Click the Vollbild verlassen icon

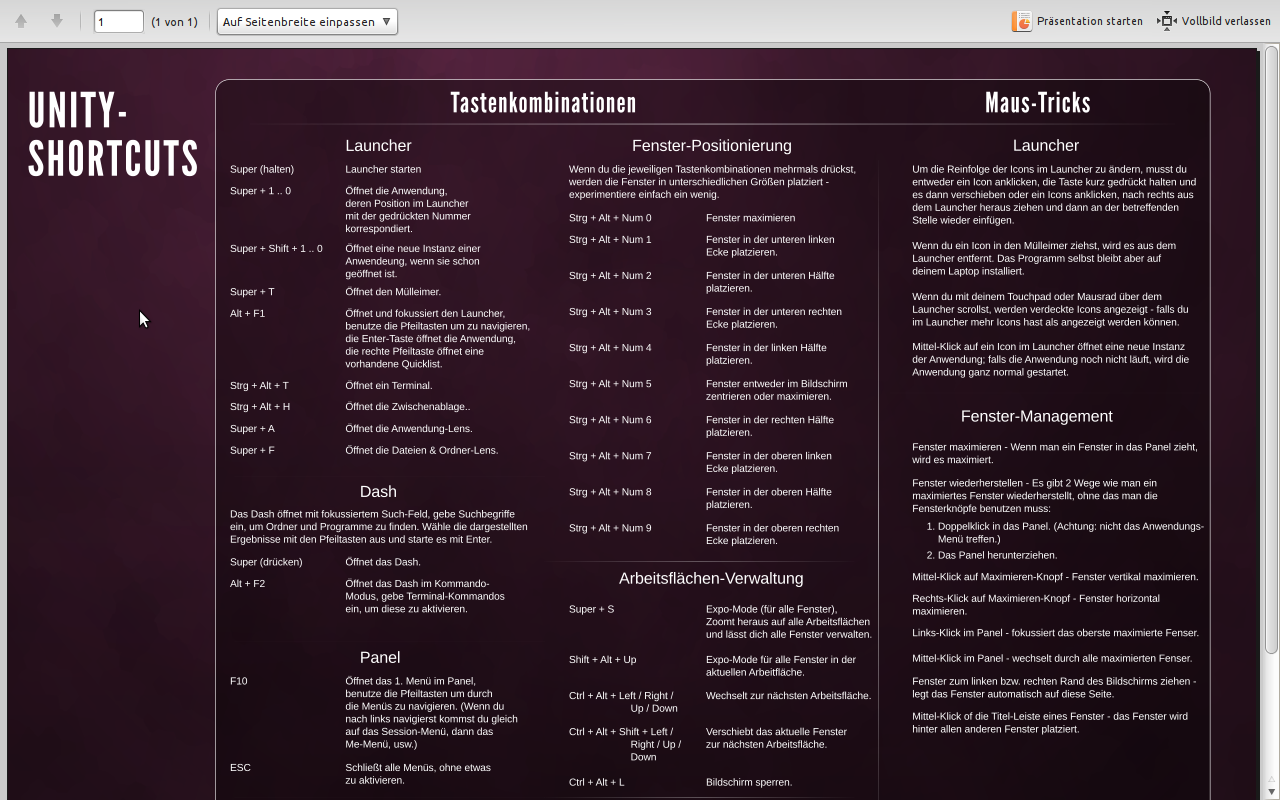click(1167, 21)
